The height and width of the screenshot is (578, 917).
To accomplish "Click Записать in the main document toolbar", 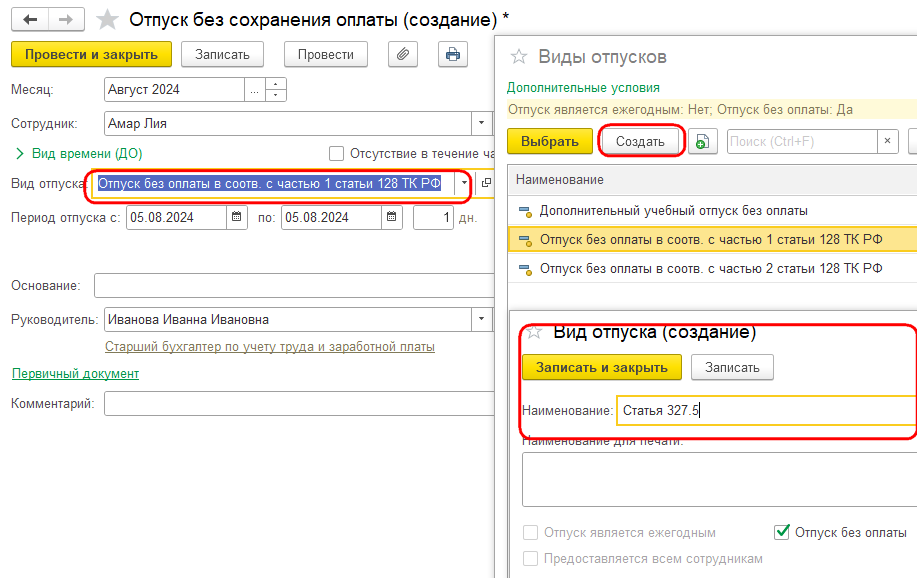I will point(222,54).
